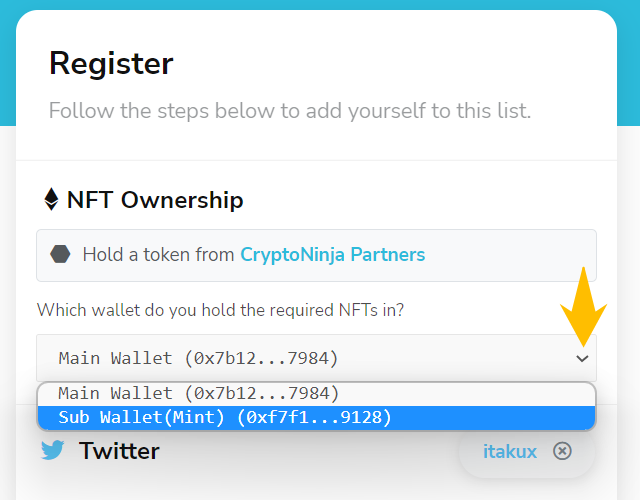Click the 'Which wallet do you hold' question text
640x500 pixels.
220,310
